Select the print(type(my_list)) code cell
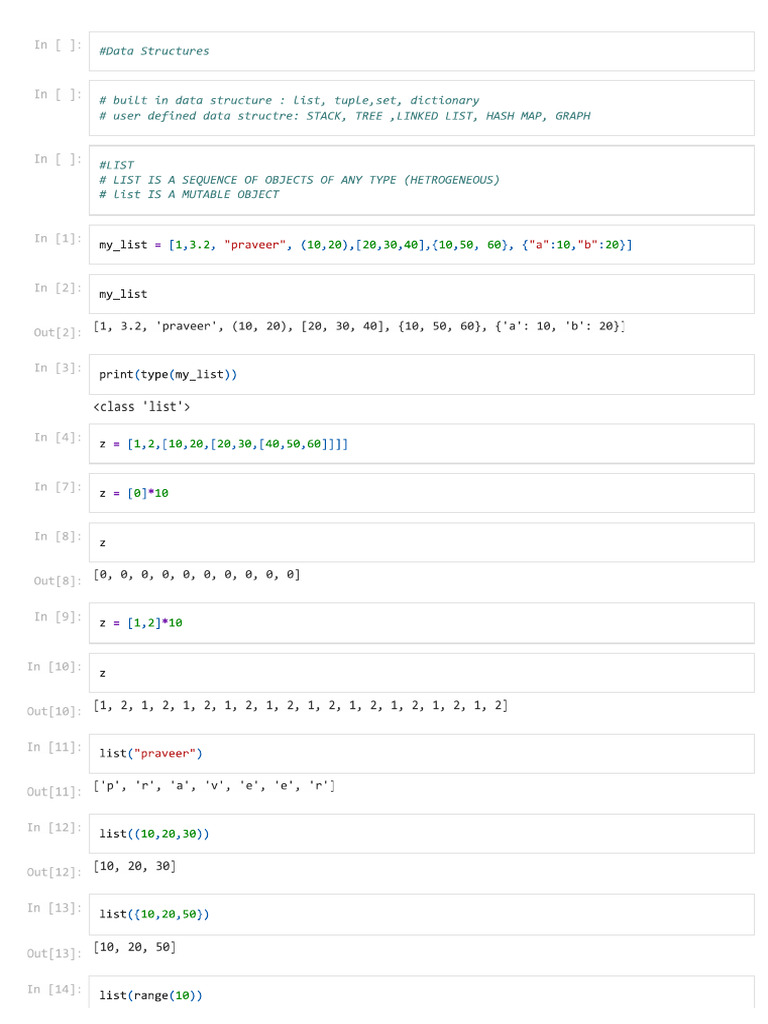Screen dimensions: 768x1024 click(x=421, y=374)
